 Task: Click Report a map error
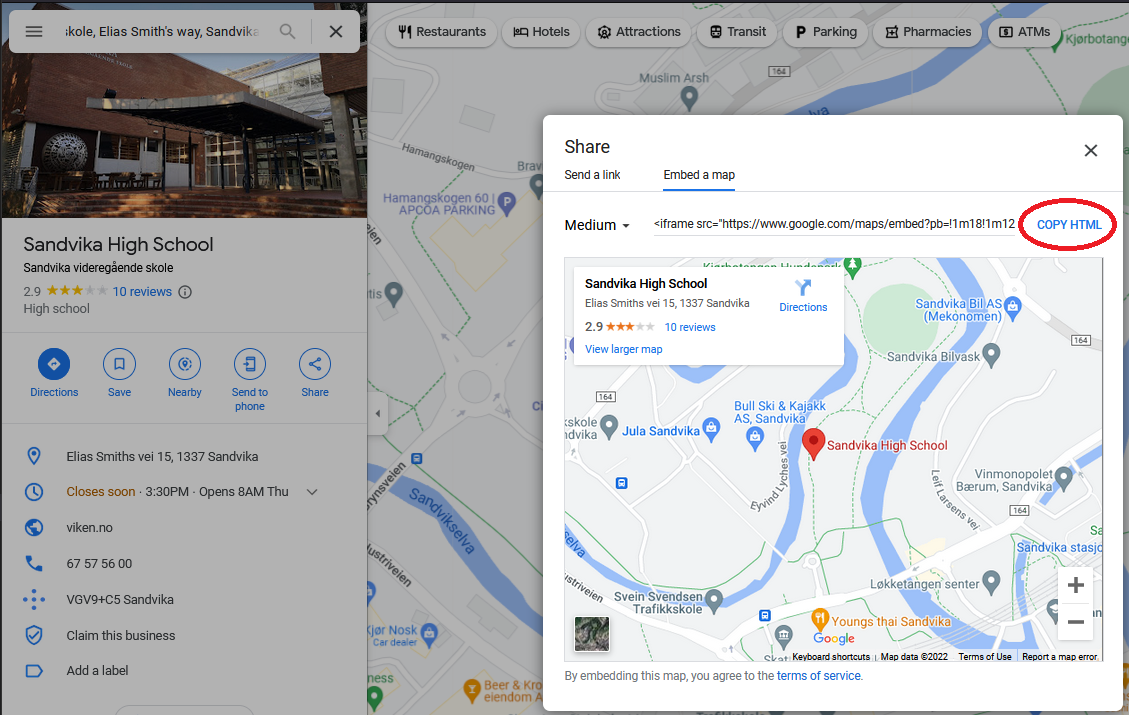[x=1059, y=657]
